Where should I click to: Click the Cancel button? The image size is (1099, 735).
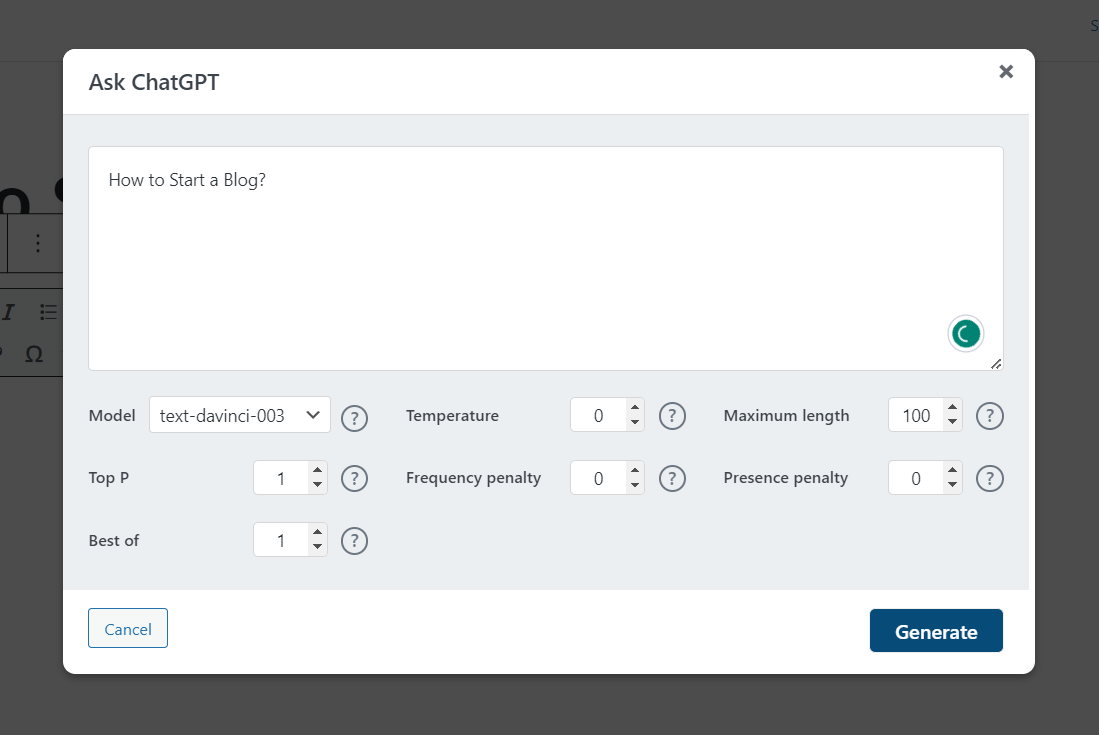tap(128, 628)
